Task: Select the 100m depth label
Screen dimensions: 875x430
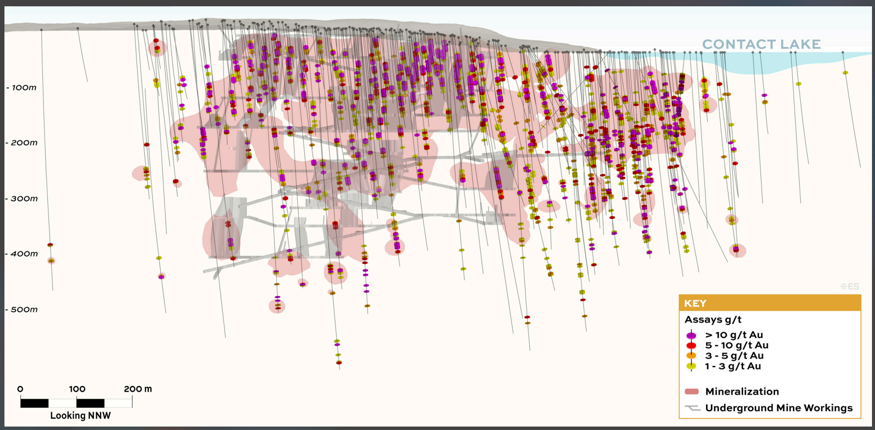Action: (x=21, y=88)
